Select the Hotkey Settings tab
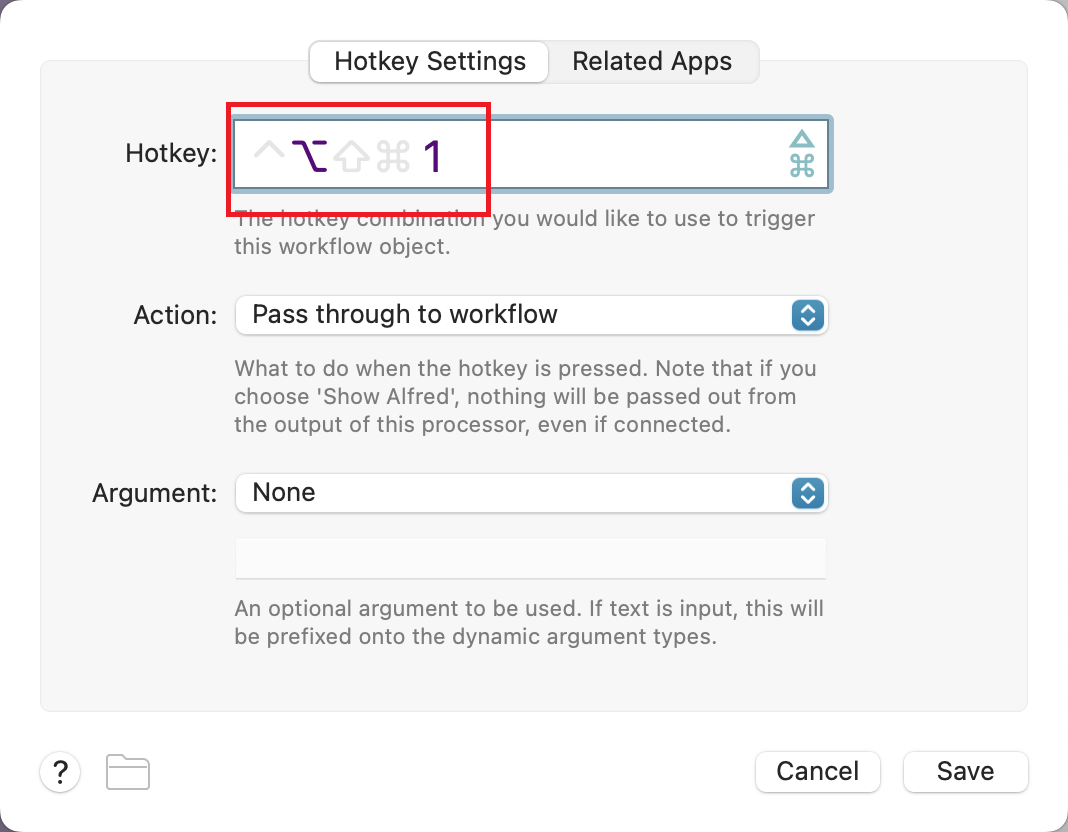The height and width of the screenshot is (832, 1068). tap(429, 61)
